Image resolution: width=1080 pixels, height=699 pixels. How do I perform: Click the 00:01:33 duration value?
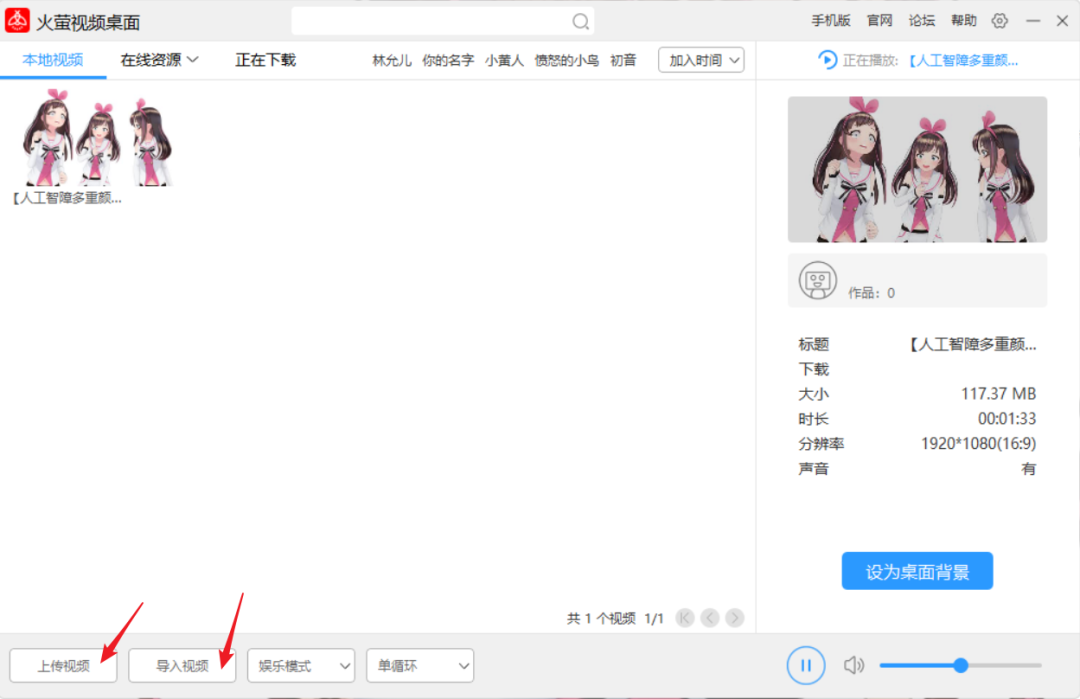(1007, 419)
